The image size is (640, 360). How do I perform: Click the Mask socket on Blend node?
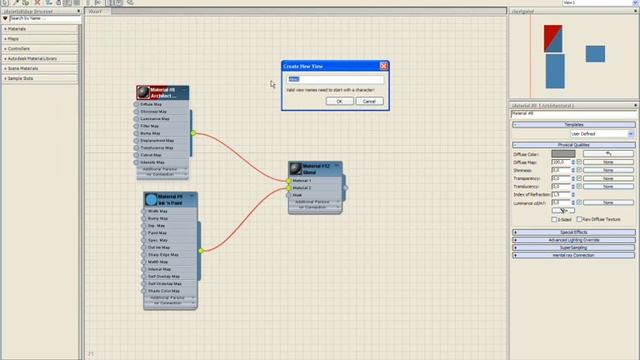(x=289, y=195)
